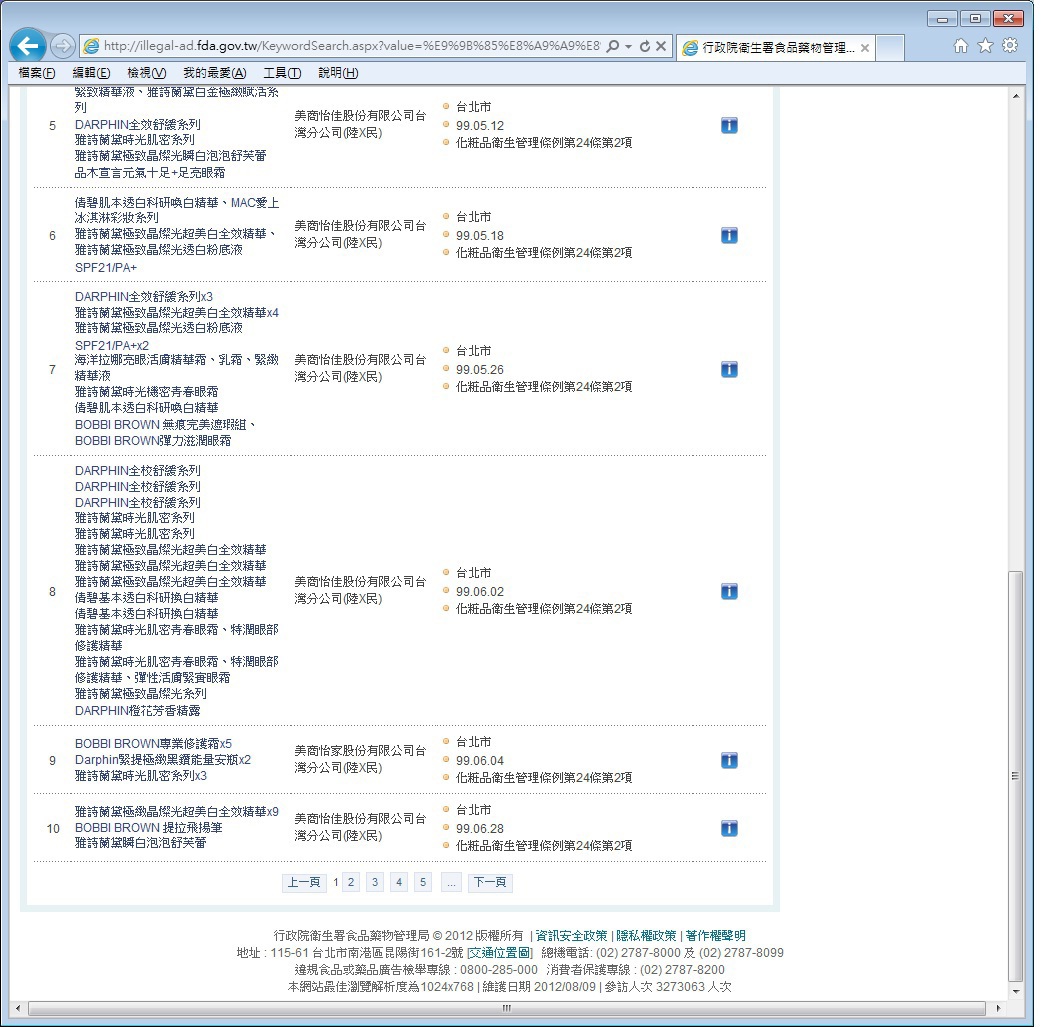This screenshot has width=1054, height=1027.
Task: Close the 行政院衛生署食品藥物管理 tab
Action: pos(864,48)
